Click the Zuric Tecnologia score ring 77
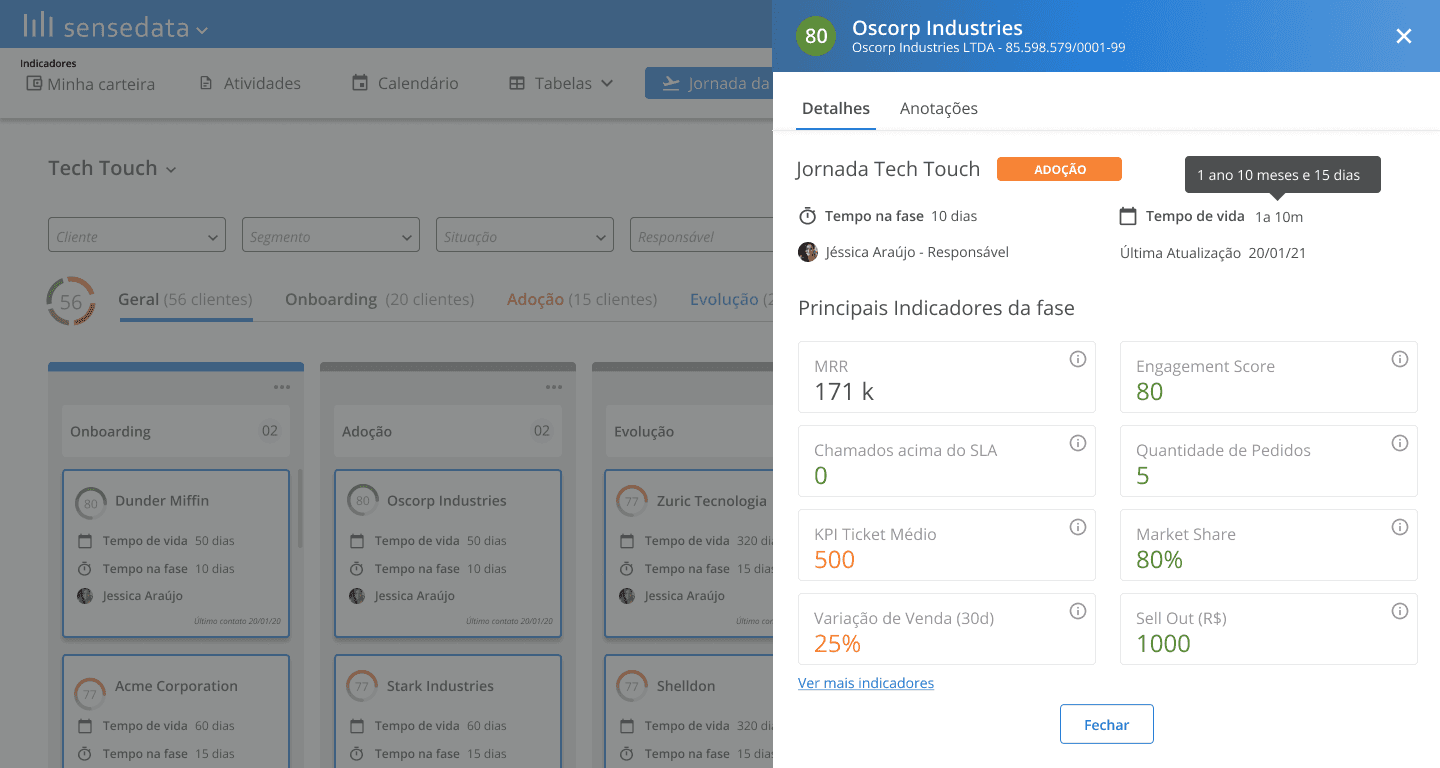 (631, 503)
